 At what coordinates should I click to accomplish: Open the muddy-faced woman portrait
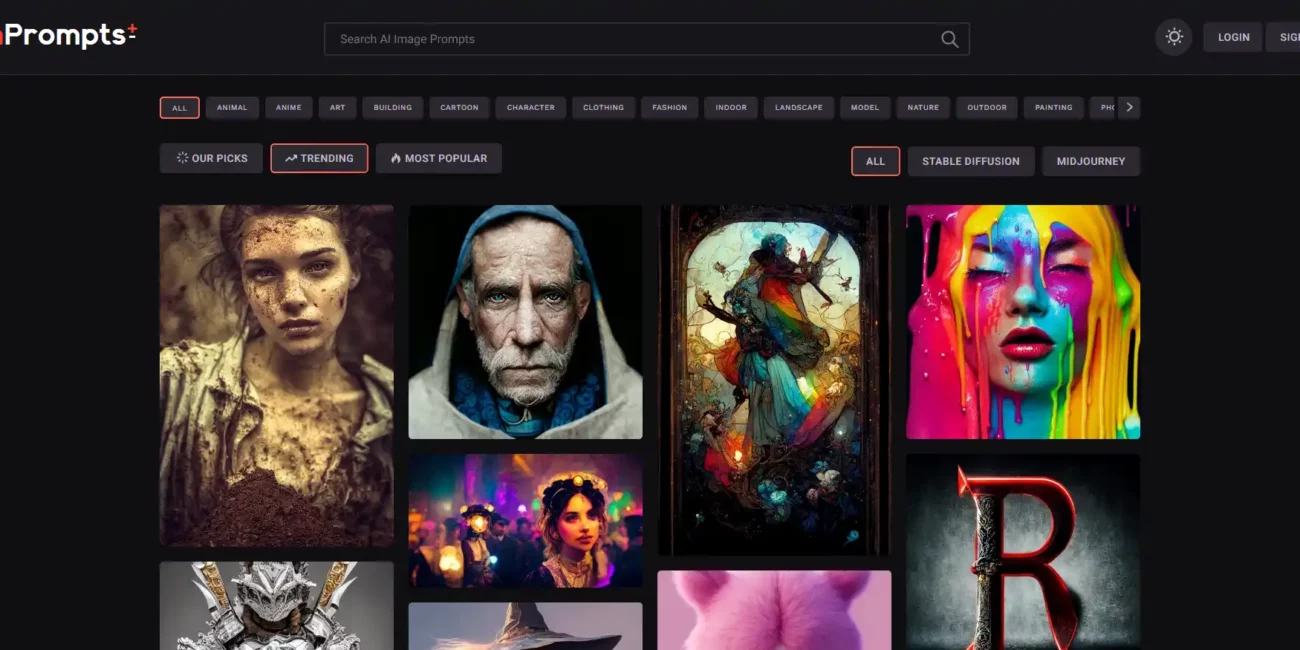(x=276, y=375)
